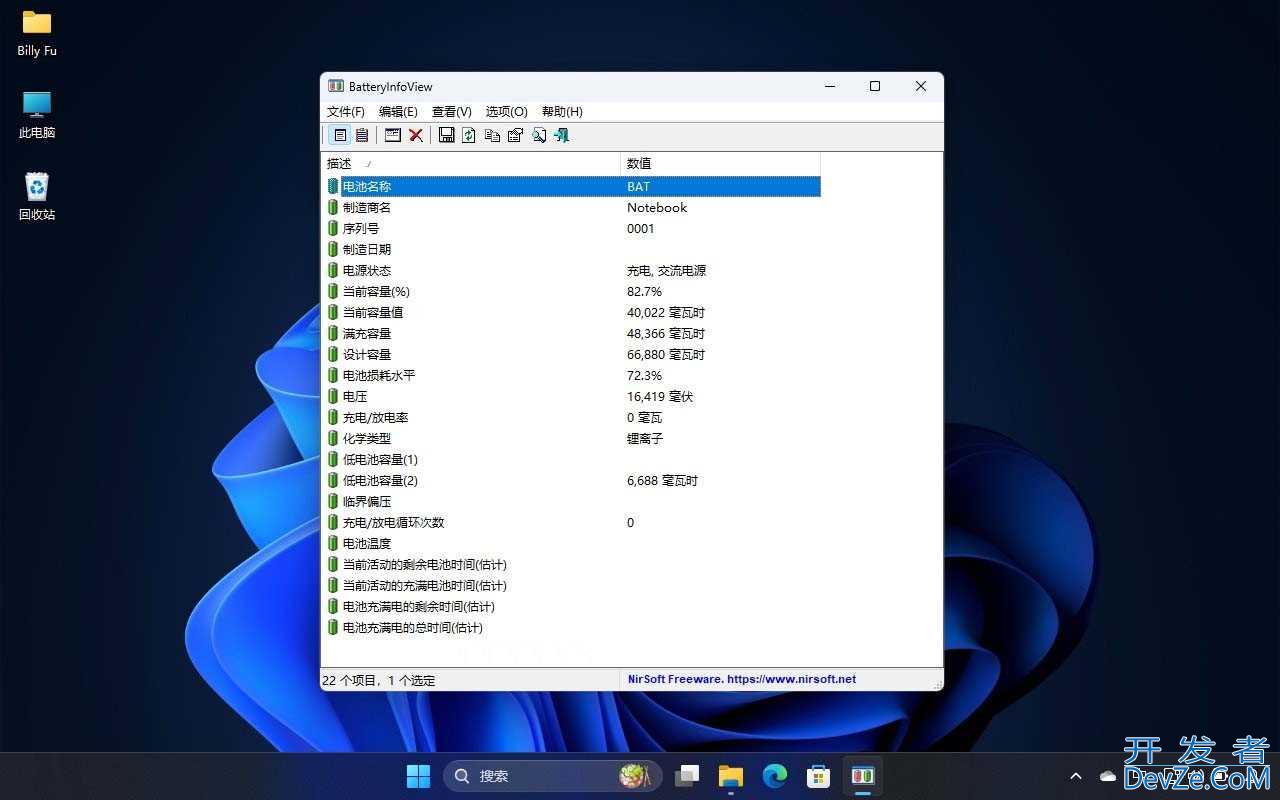
Task: Visit the NirSoft Freeware website link
Action: click(742, 679)
